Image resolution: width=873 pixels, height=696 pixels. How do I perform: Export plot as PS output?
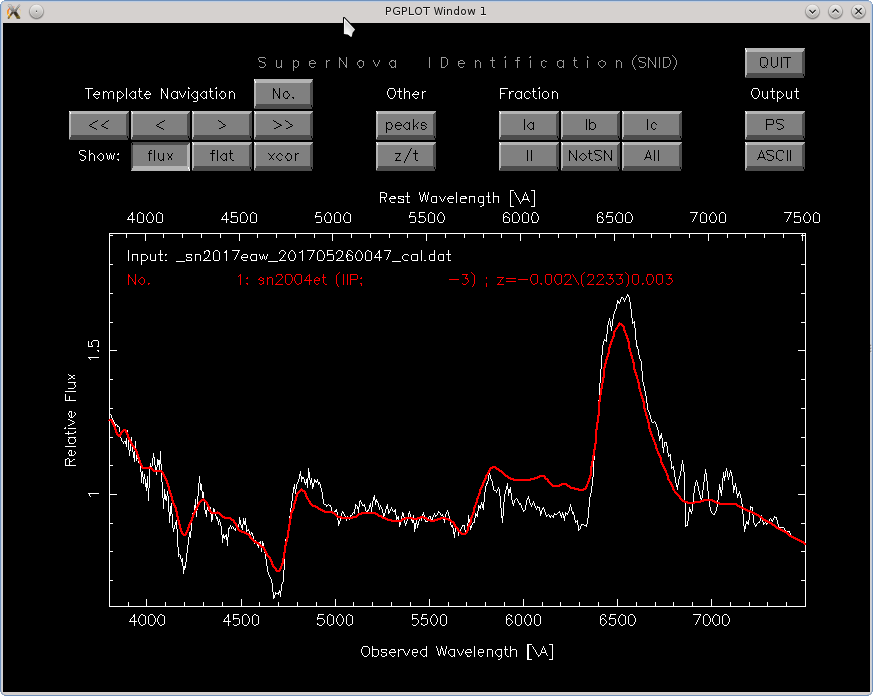775,125
